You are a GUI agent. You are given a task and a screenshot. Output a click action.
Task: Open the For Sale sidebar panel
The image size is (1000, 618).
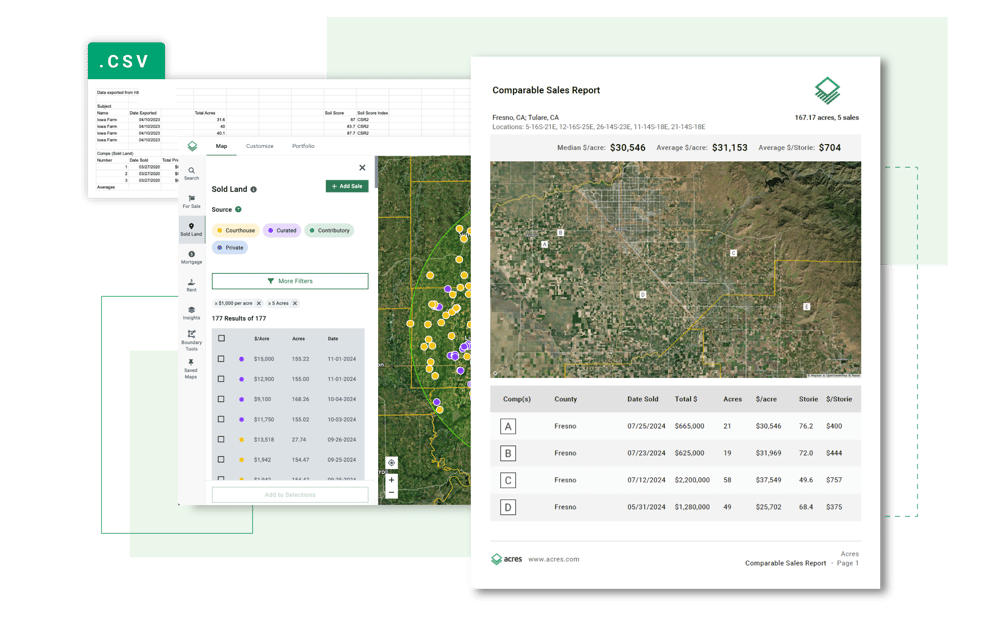coord(191,202)
